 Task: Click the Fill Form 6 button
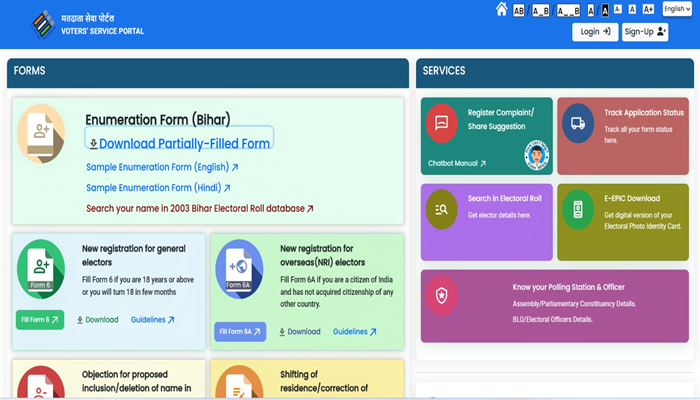40,320
